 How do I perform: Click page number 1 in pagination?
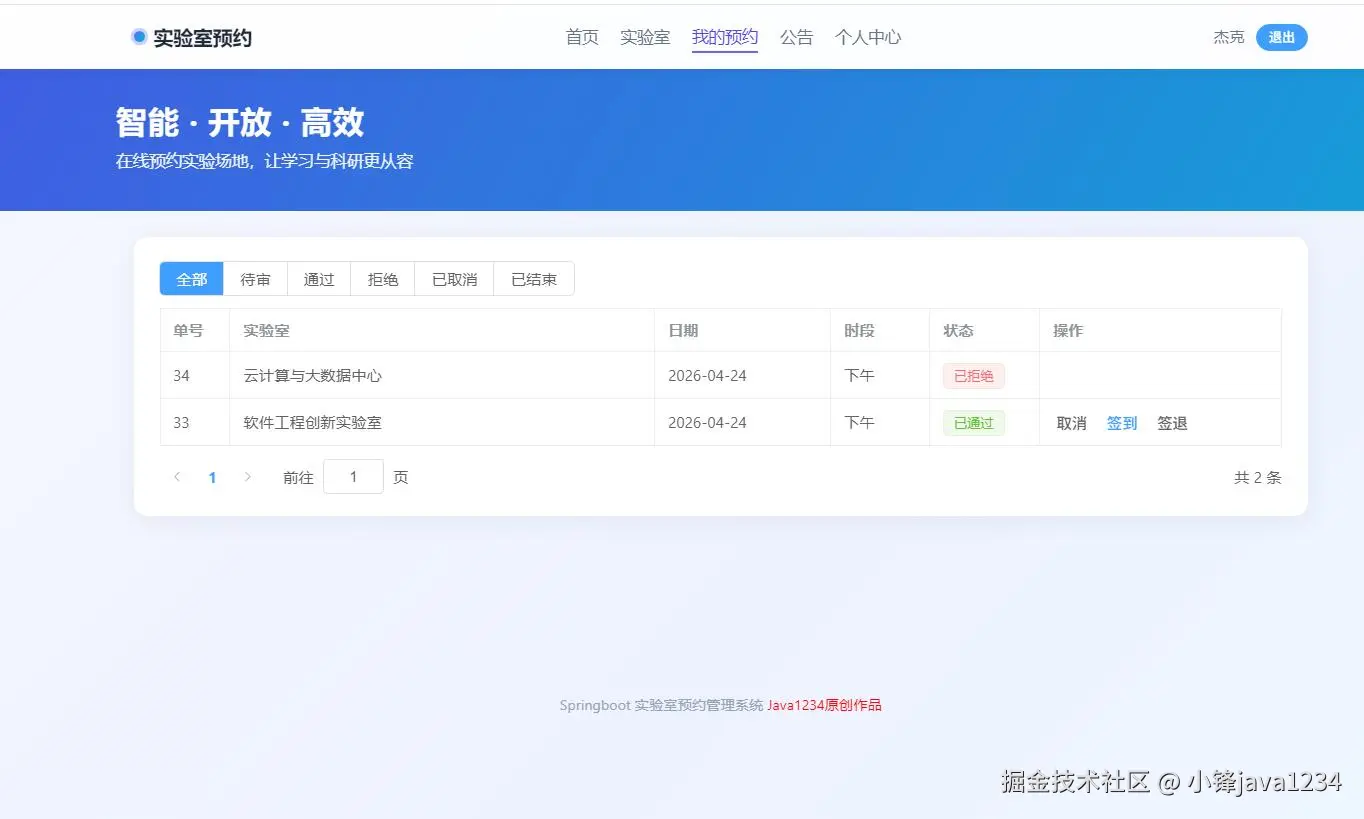(212, 478)
